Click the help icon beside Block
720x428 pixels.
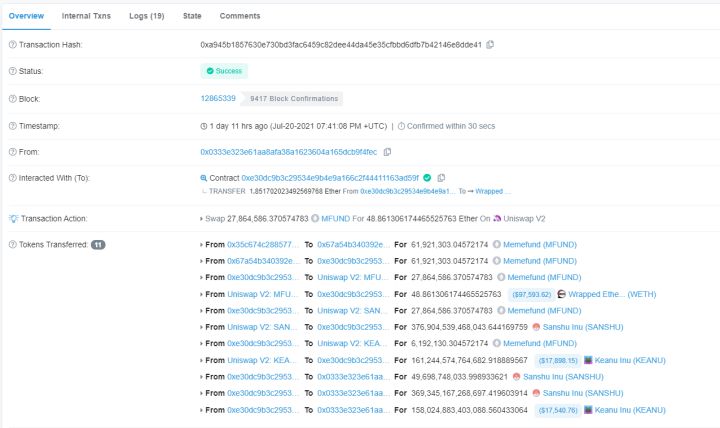13,99
